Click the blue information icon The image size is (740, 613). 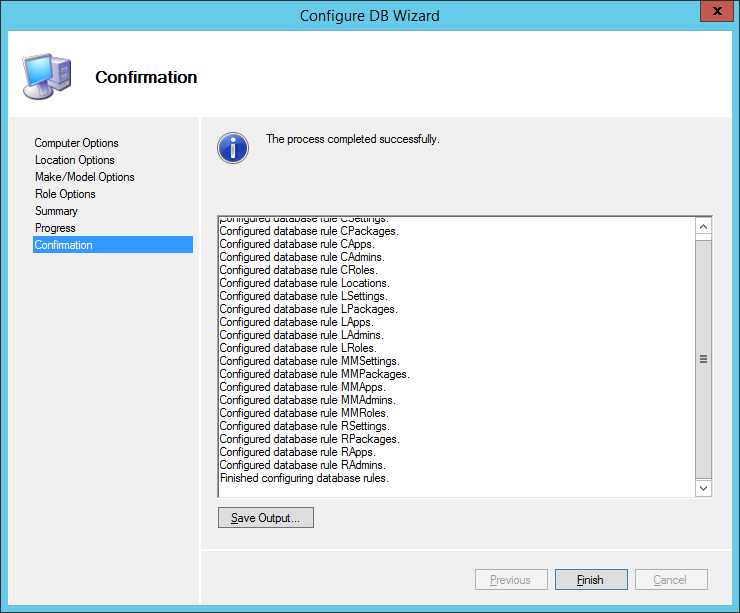coord(232,148)
